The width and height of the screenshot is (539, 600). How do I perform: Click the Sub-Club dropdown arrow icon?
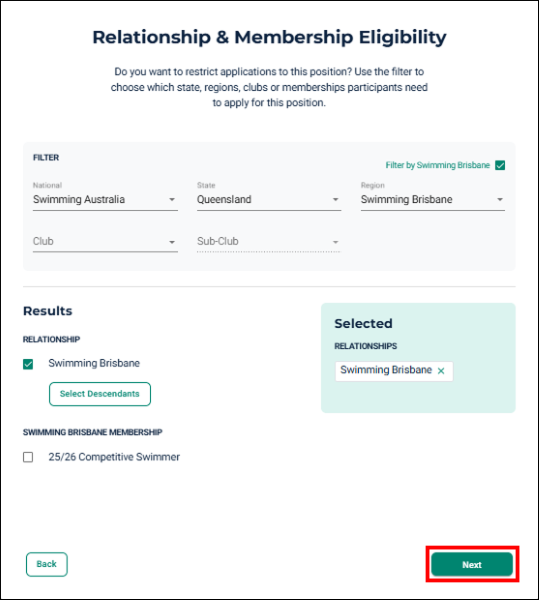(x=335, y=242)
